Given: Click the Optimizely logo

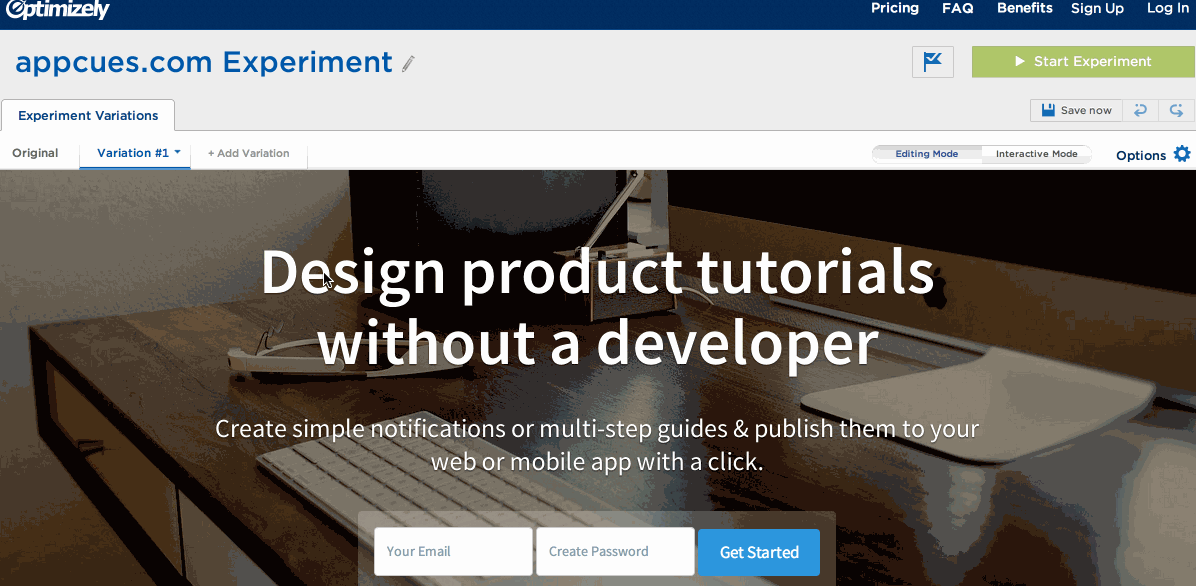Looking at the screenshot, I should tap(57, 9).
